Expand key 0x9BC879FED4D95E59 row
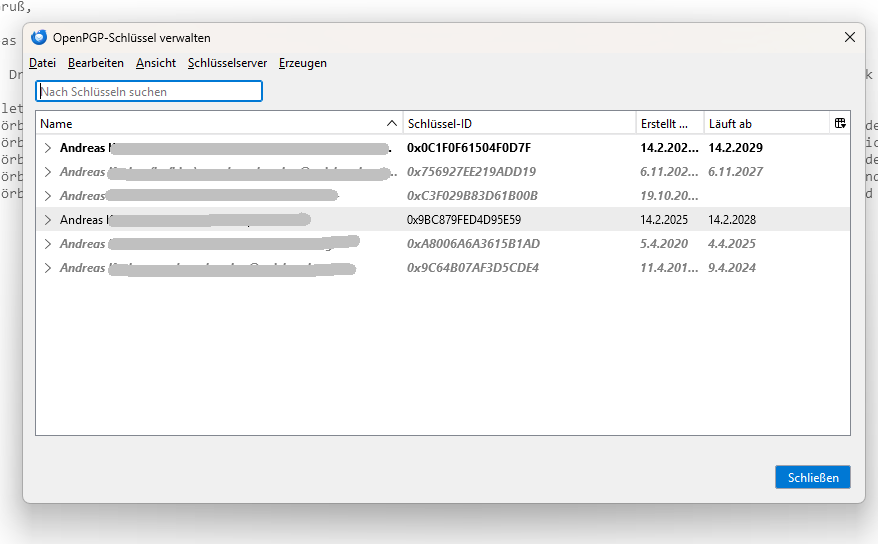The width and height of the screenshot is (878, 544). 47,220
